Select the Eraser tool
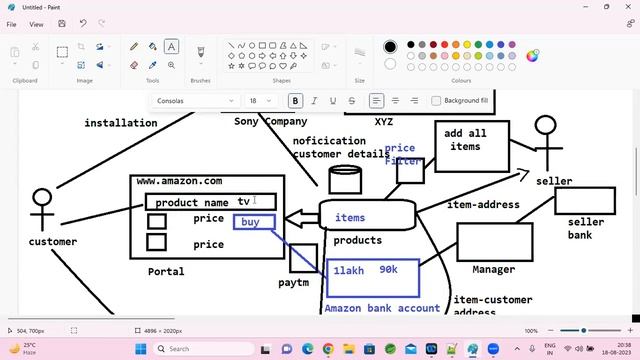This screenshot has height=360, width=640. coord(134,65)
